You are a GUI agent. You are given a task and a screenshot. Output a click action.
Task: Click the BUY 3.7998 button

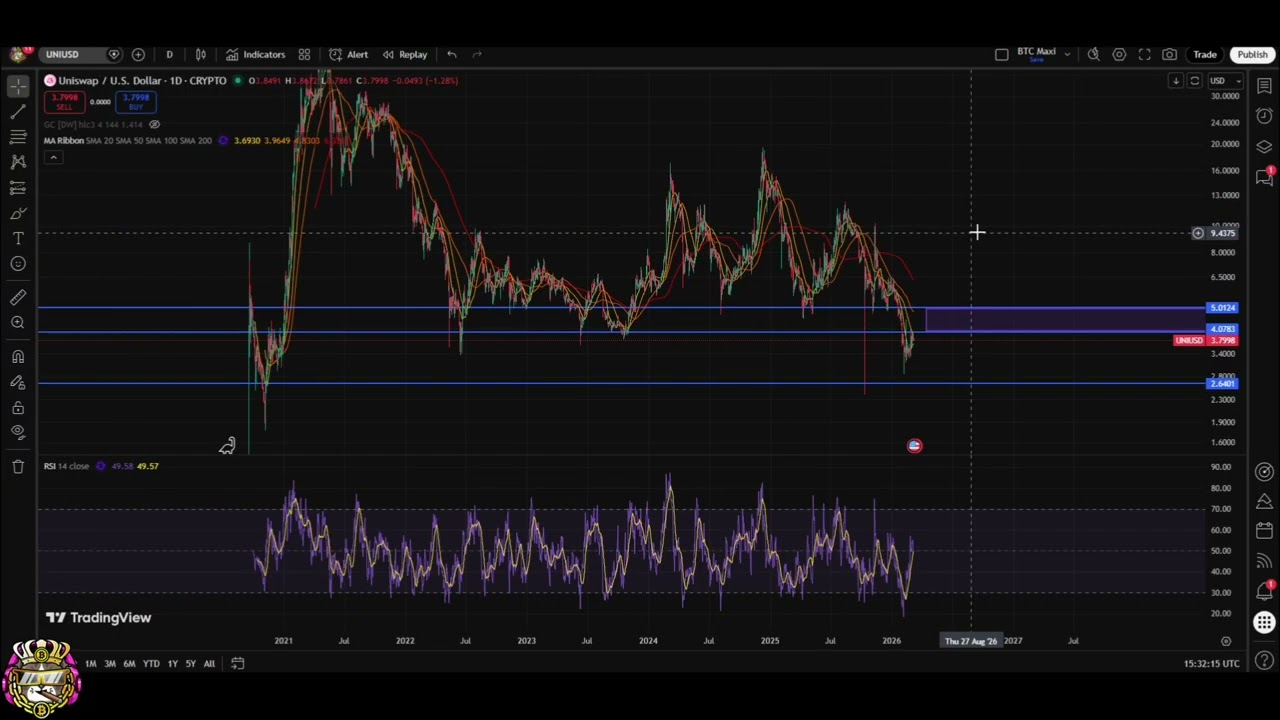(136, 101)
